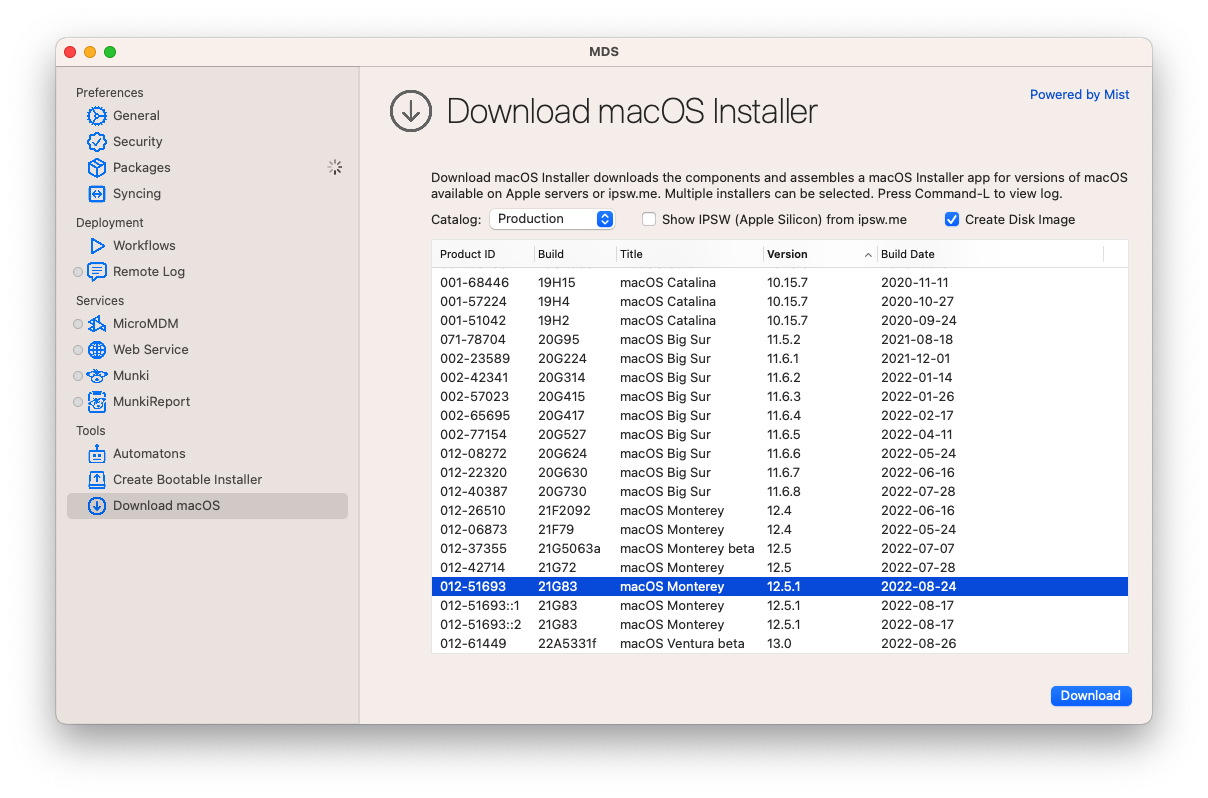Open the Catalog Production dropdown
The width and height of the screenshot is (1208, 798).
pos(551,219)
